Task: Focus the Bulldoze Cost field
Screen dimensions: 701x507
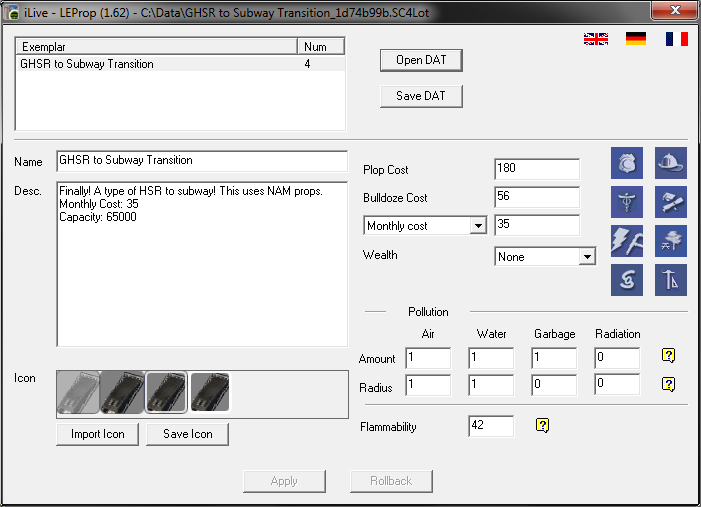Action: 537,197
